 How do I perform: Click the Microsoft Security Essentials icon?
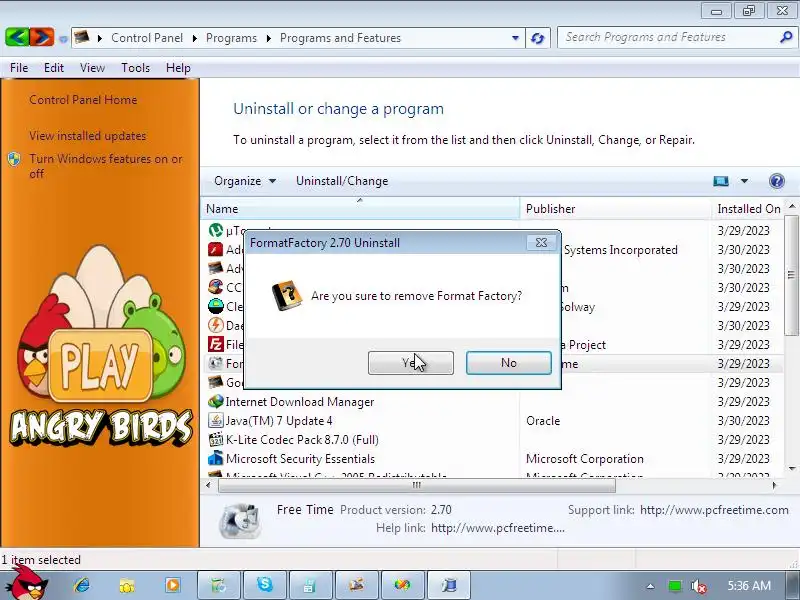216,458
